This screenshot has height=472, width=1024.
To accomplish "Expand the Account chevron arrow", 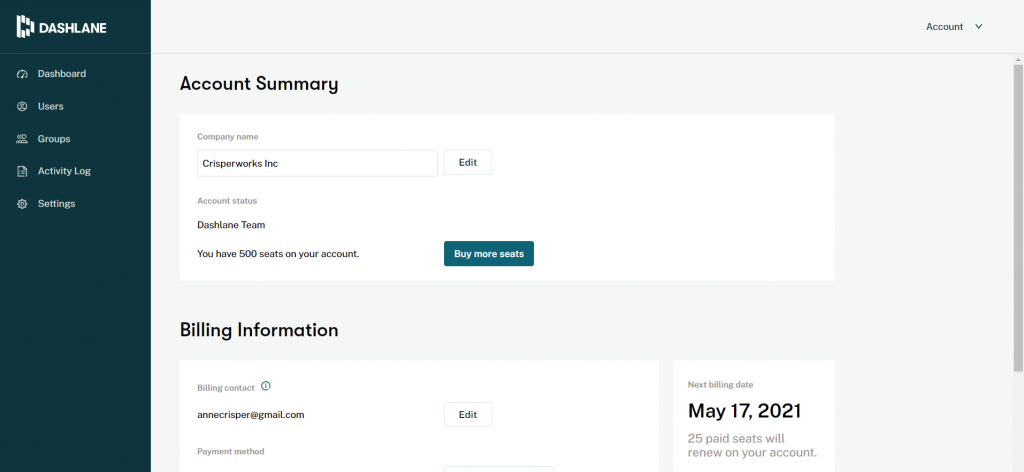I will (x=978, y=27).
